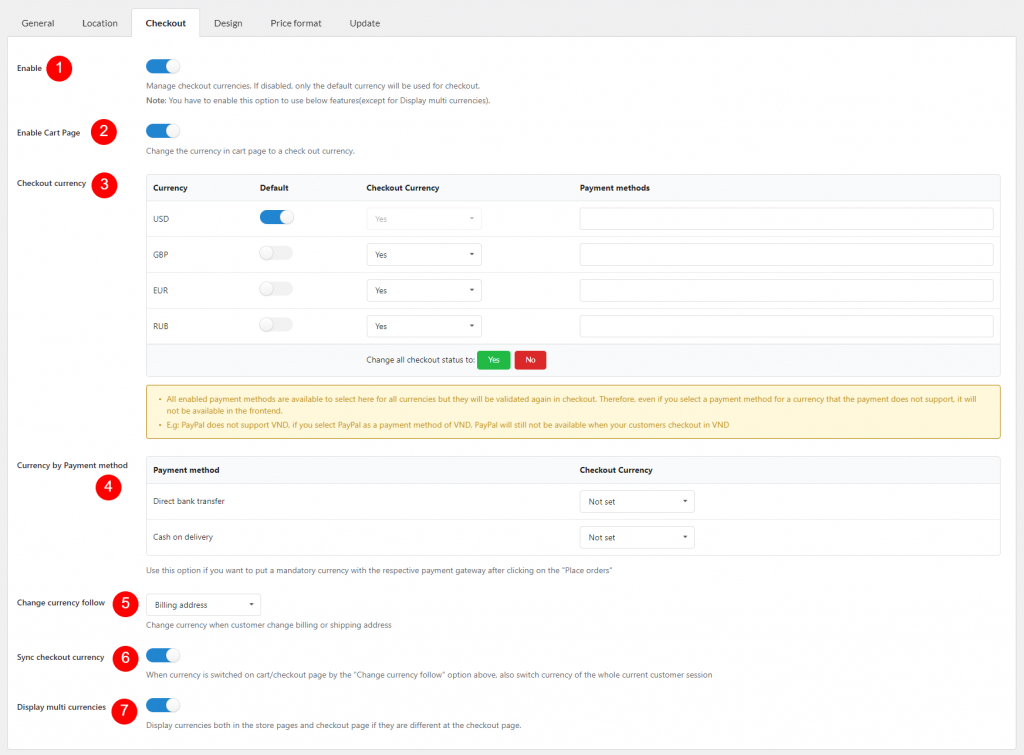Turn on EUR default currency toggle
Screen dimensions: 1024x755
276,289
